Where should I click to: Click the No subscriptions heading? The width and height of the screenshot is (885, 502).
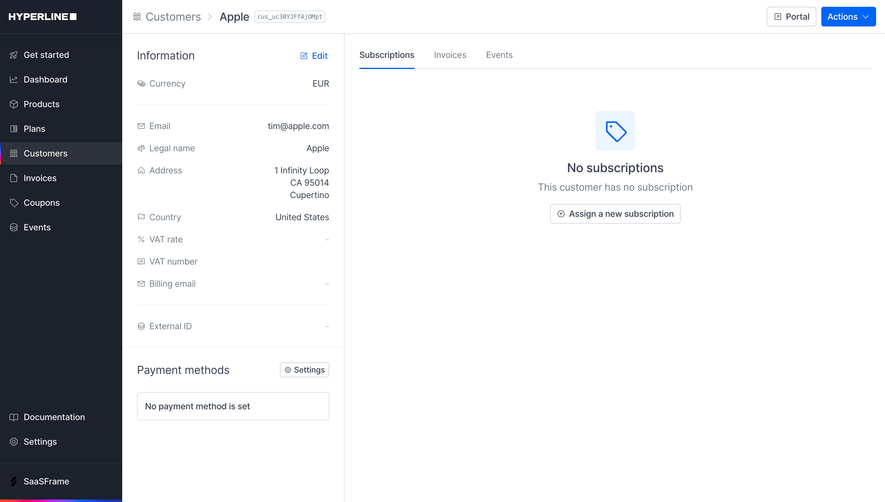pyautogui.click(x=615, y=168)
